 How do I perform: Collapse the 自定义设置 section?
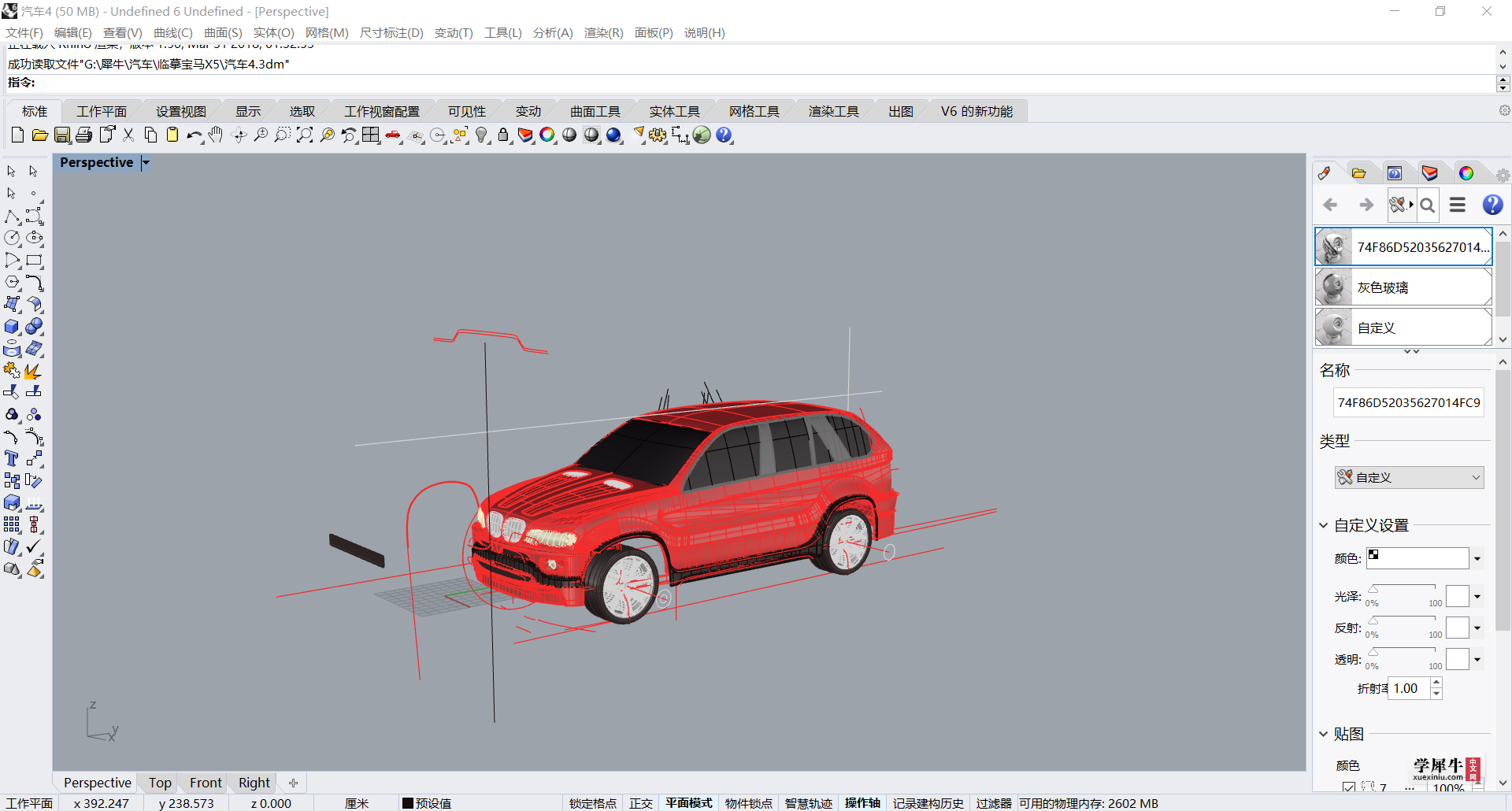1324,525
